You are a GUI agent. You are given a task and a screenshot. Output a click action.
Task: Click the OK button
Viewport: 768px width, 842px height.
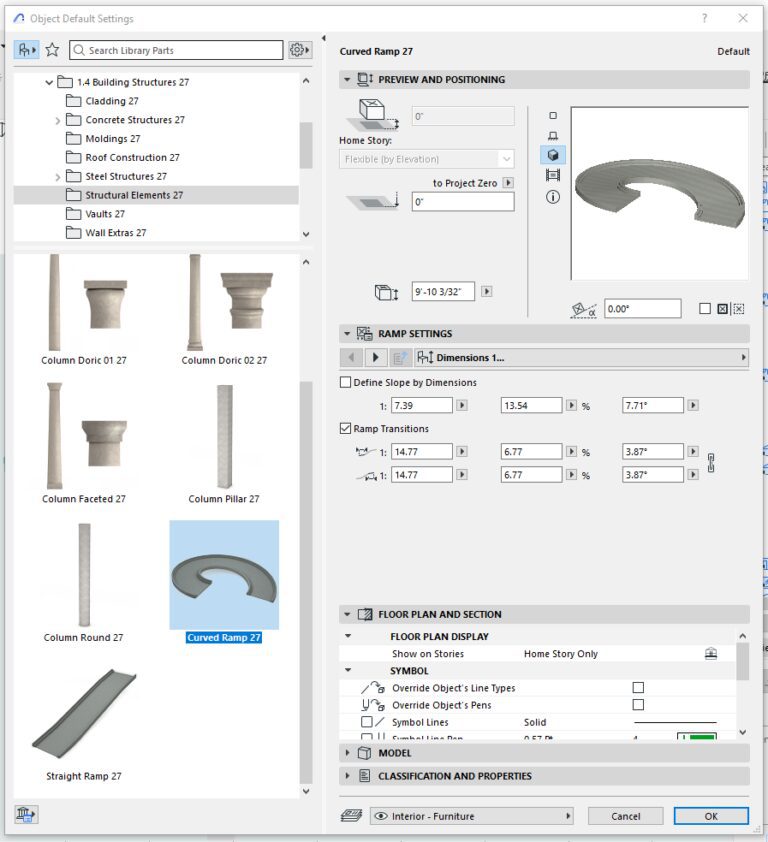click(x=711, y=816)
